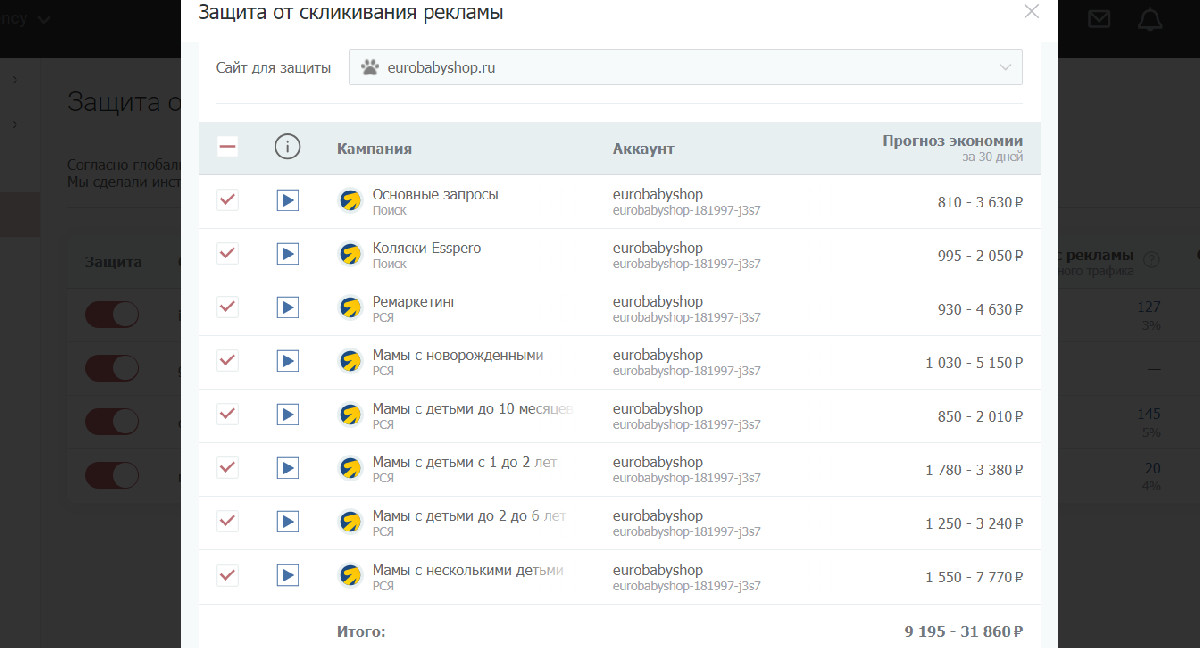
Task: Click the info icon in table header
Action: coord(287,148)
